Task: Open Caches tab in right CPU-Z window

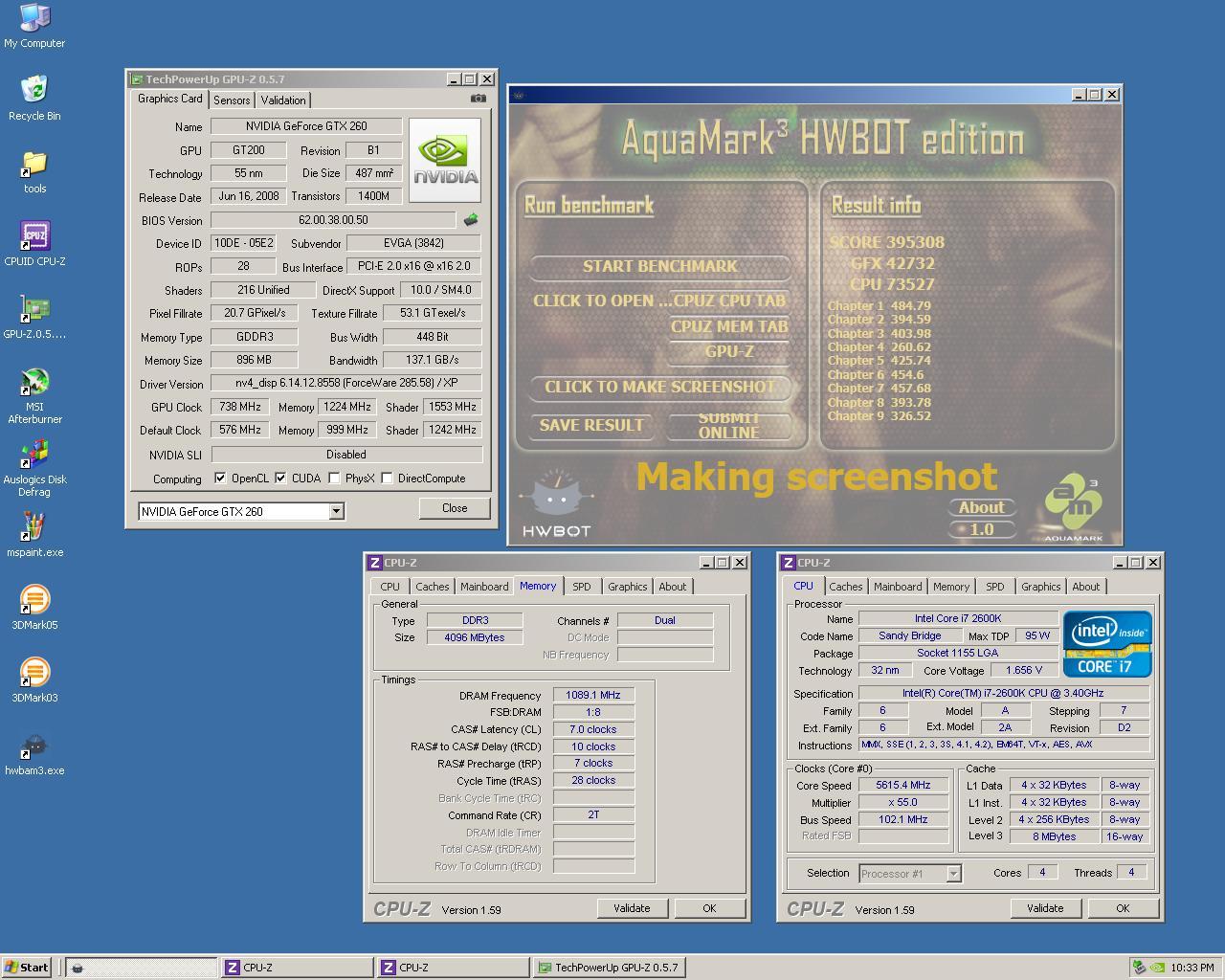Action: tap(845, 587)
